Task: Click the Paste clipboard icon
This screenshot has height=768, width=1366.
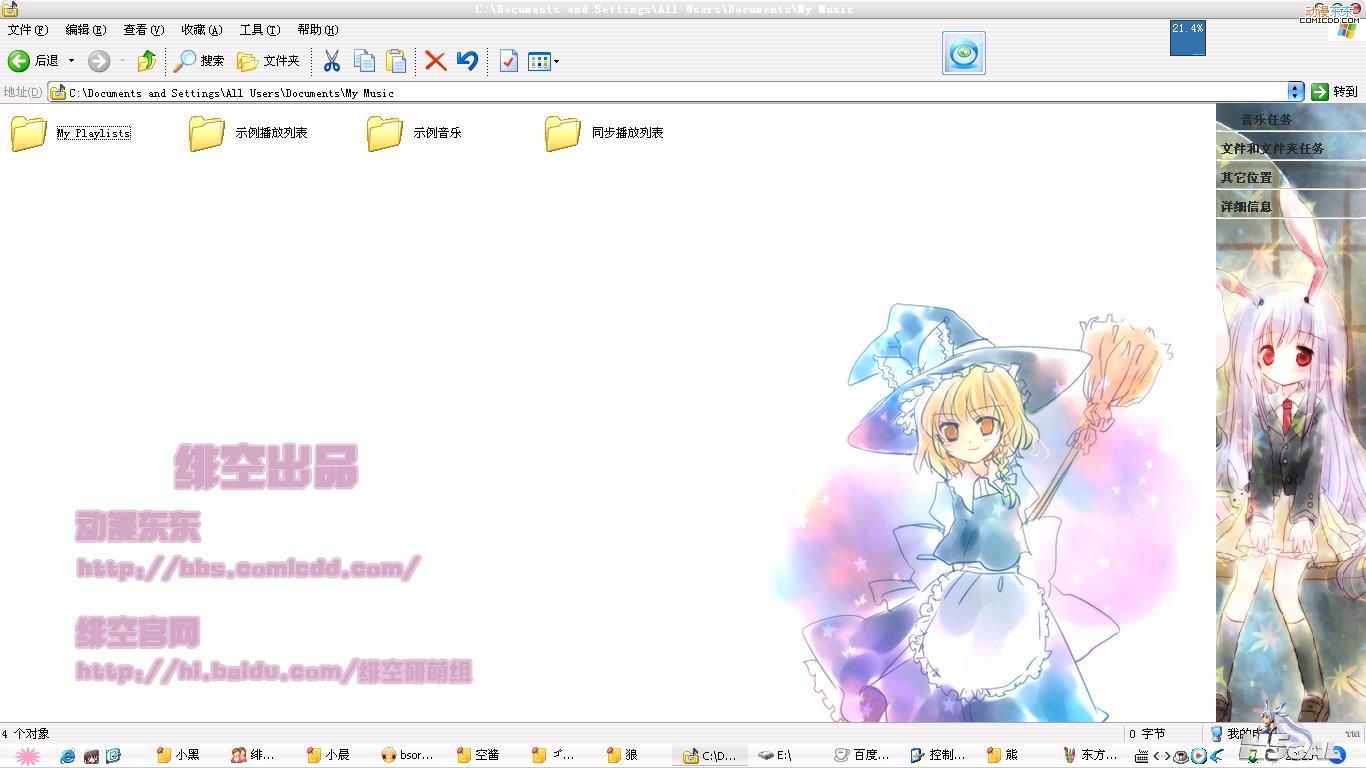Action: coord(397,61)
